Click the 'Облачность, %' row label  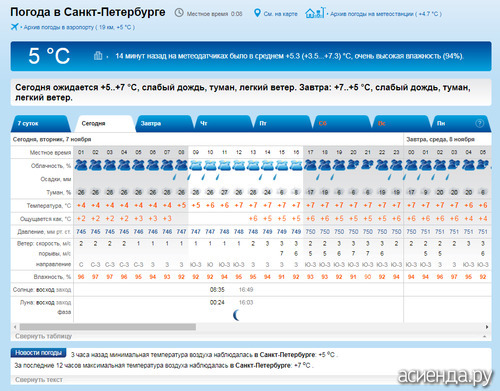pos(51,166)
